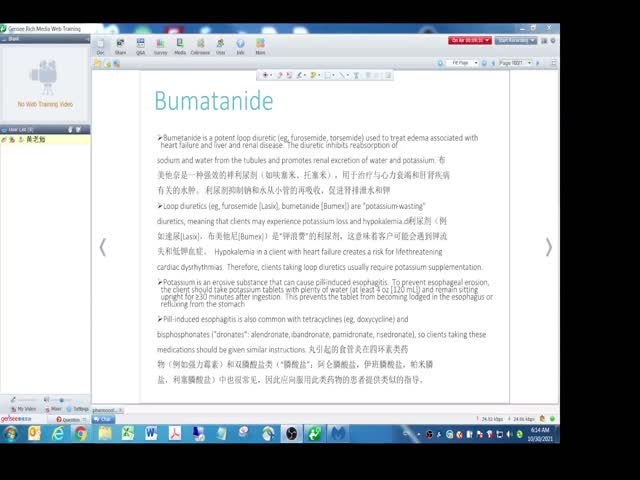Switch to the Chat tab
The image size is (640, 480).
(103, 419)
